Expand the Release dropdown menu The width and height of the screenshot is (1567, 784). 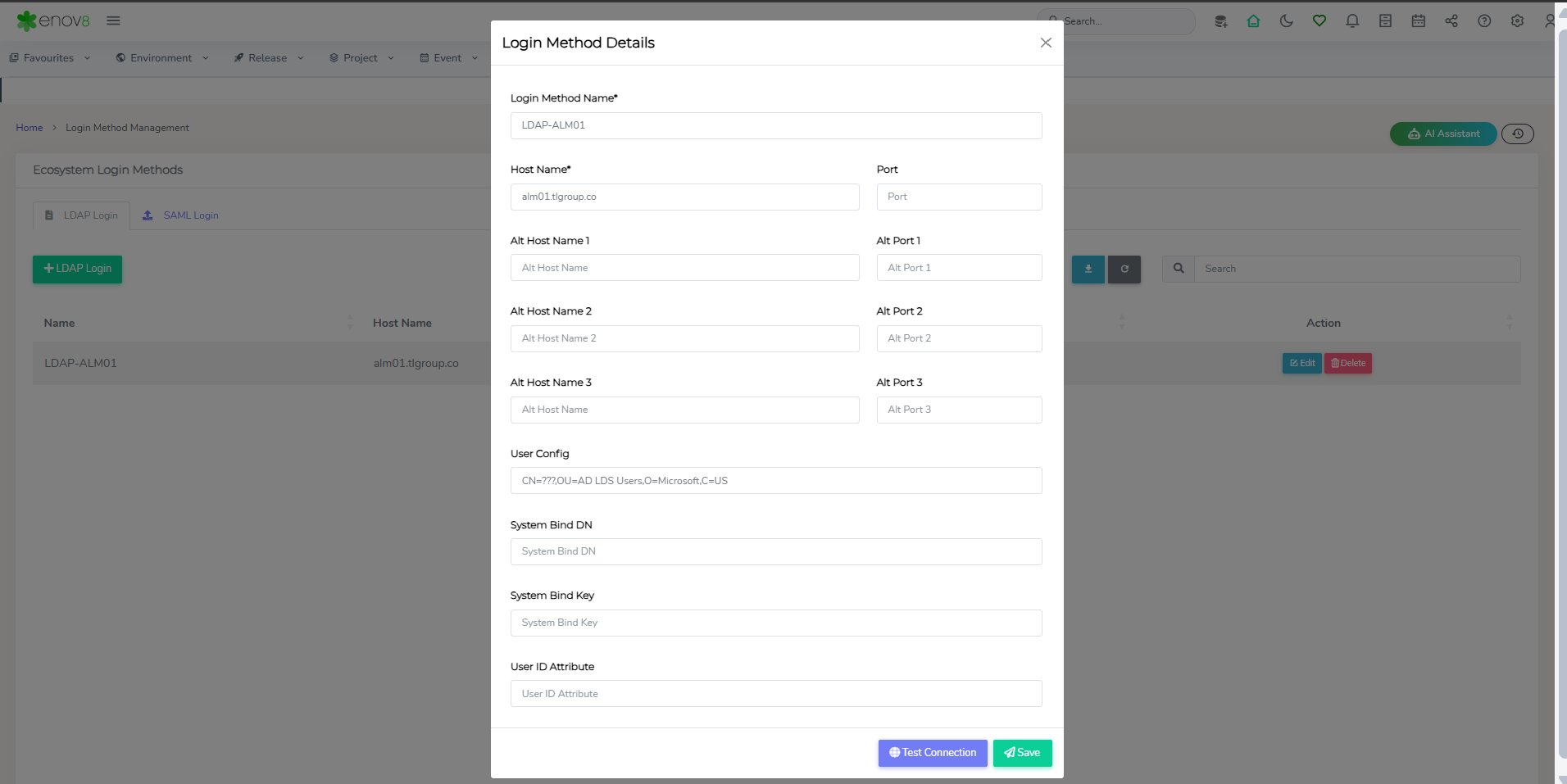(269, 58)
